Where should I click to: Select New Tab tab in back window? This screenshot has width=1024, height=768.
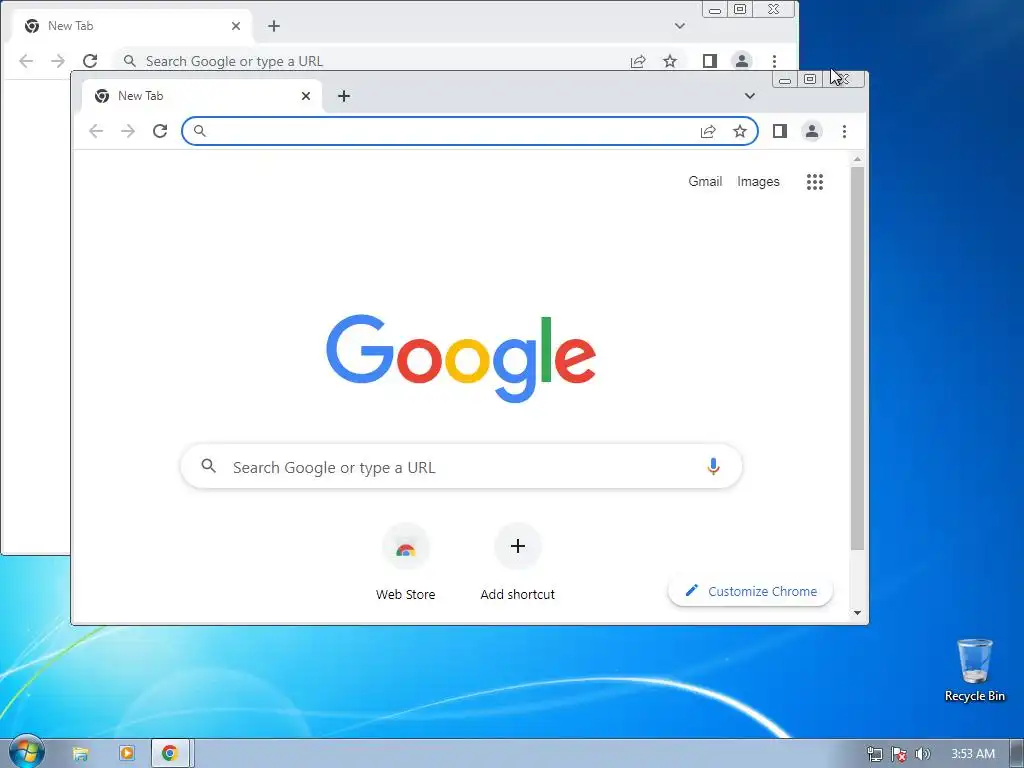click(132, 26)
